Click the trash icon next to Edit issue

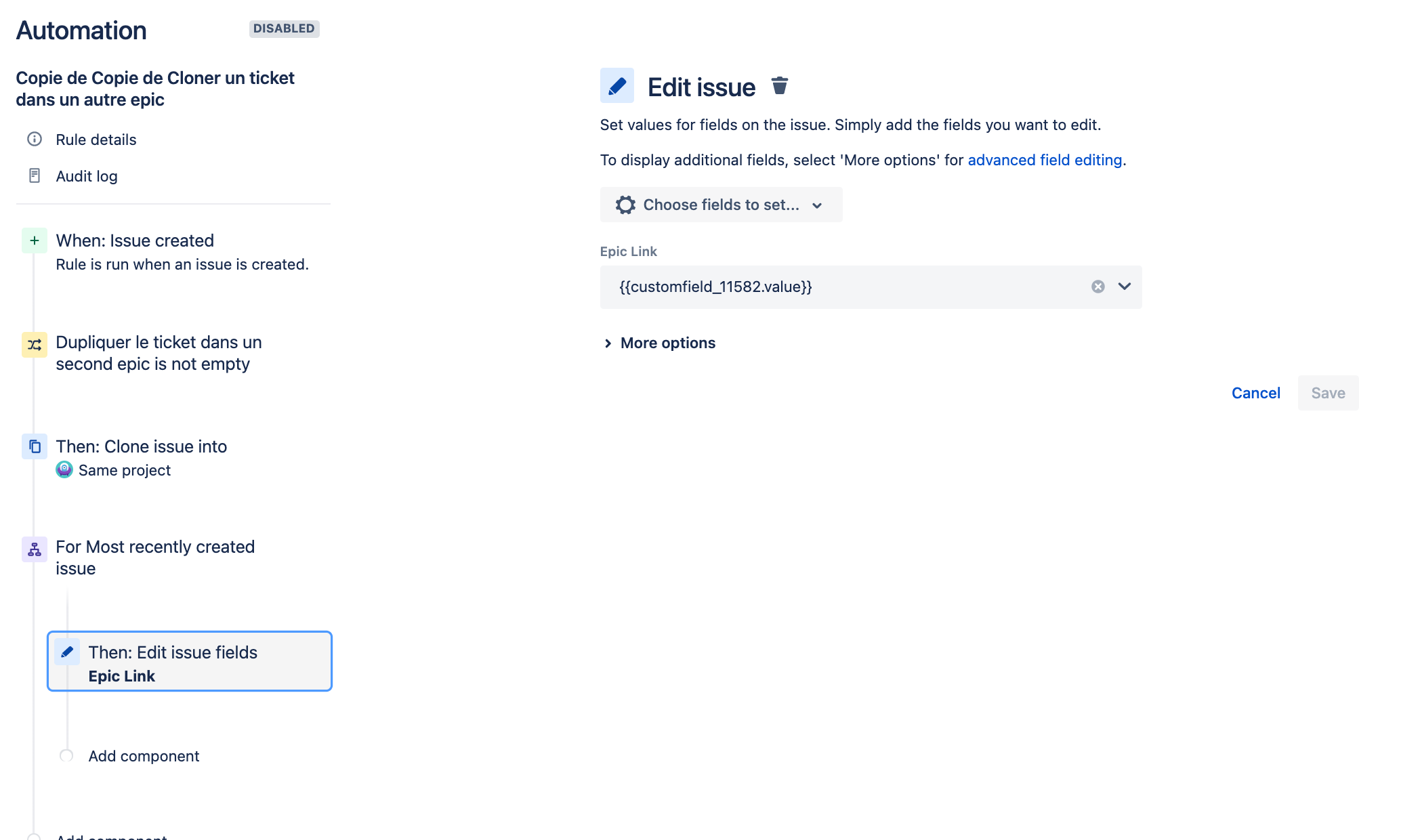coord(780,86)
